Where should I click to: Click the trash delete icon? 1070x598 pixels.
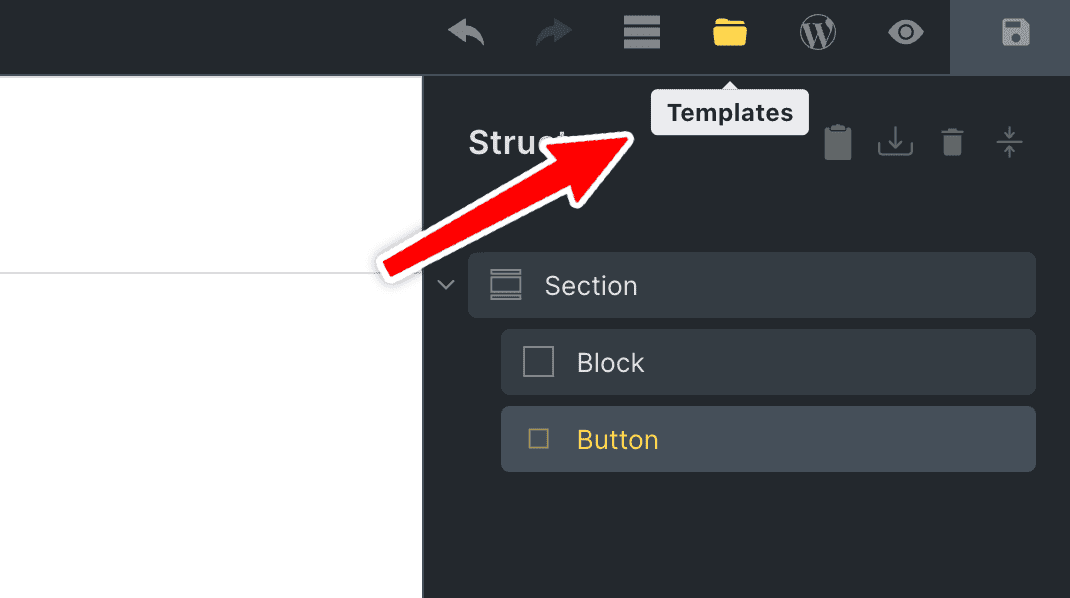(x=952, y=143)
